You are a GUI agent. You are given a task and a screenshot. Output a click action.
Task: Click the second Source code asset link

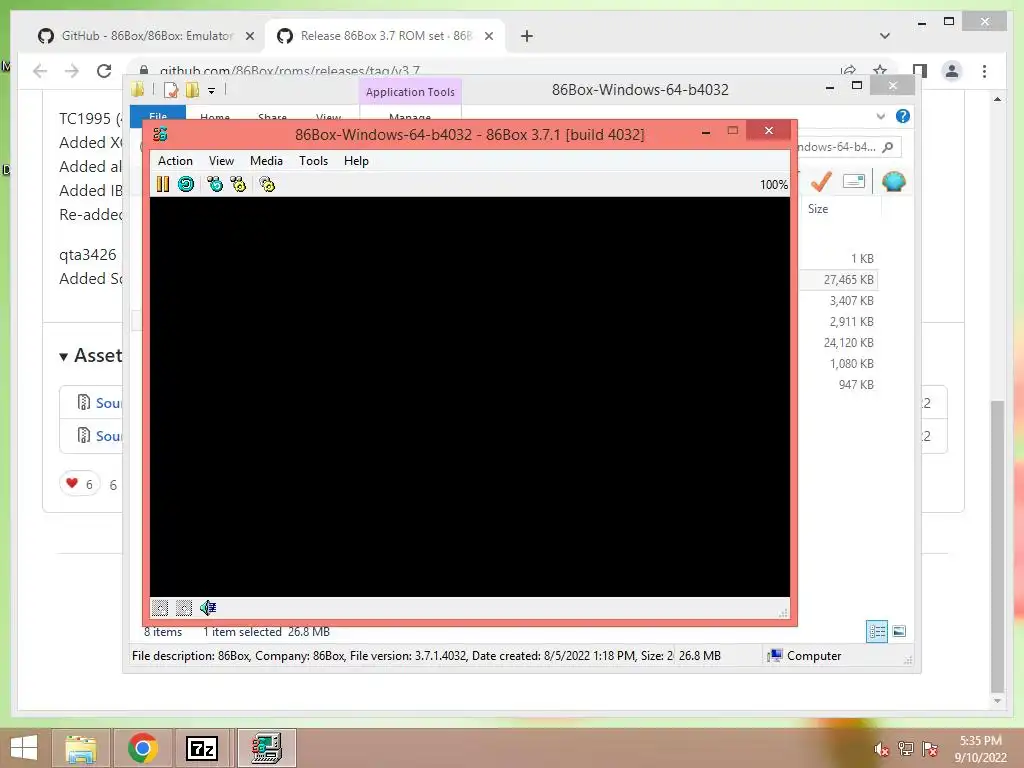coord(108,436)
